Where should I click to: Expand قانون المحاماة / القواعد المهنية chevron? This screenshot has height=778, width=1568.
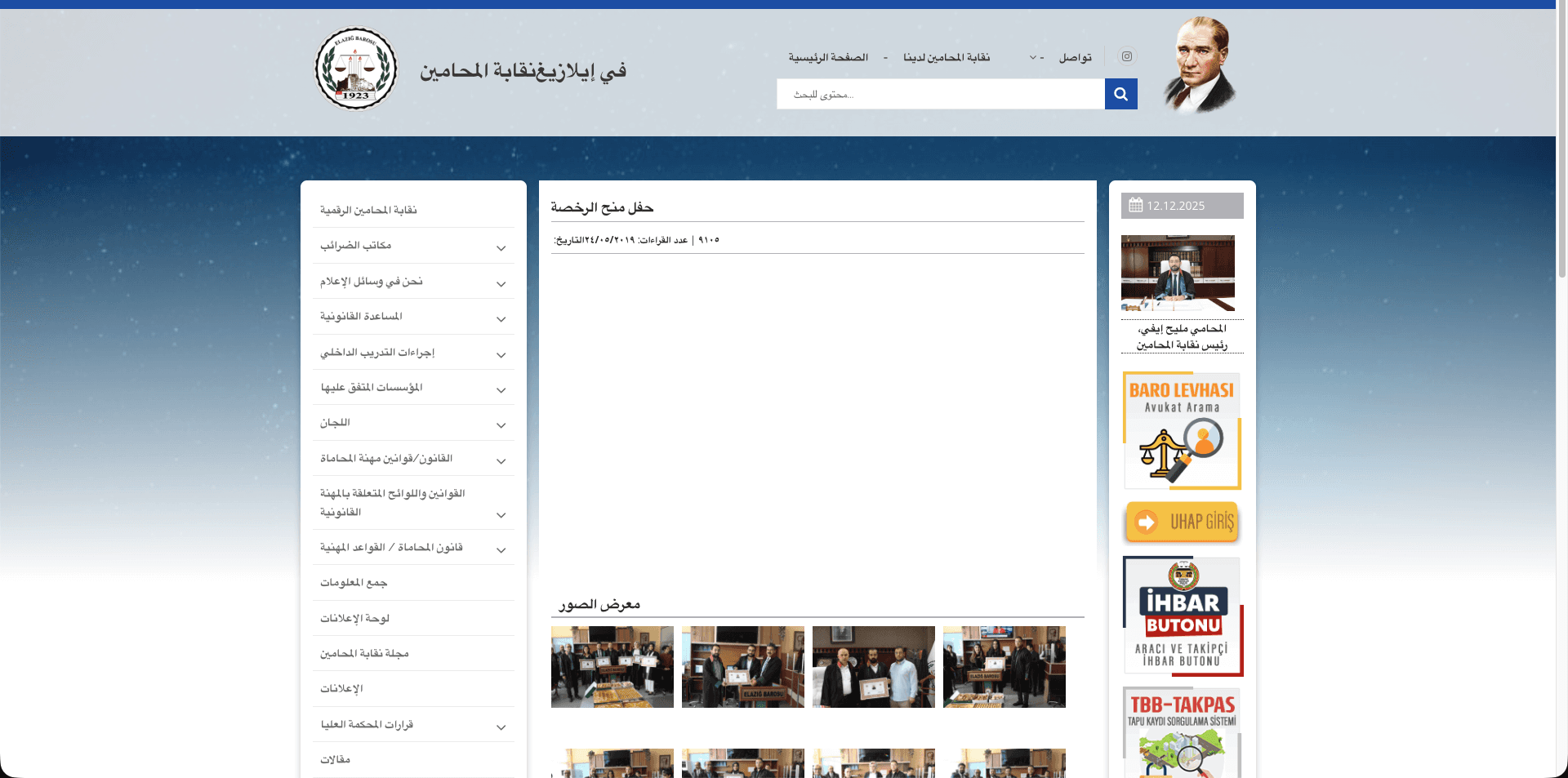[x=501, y=550]
